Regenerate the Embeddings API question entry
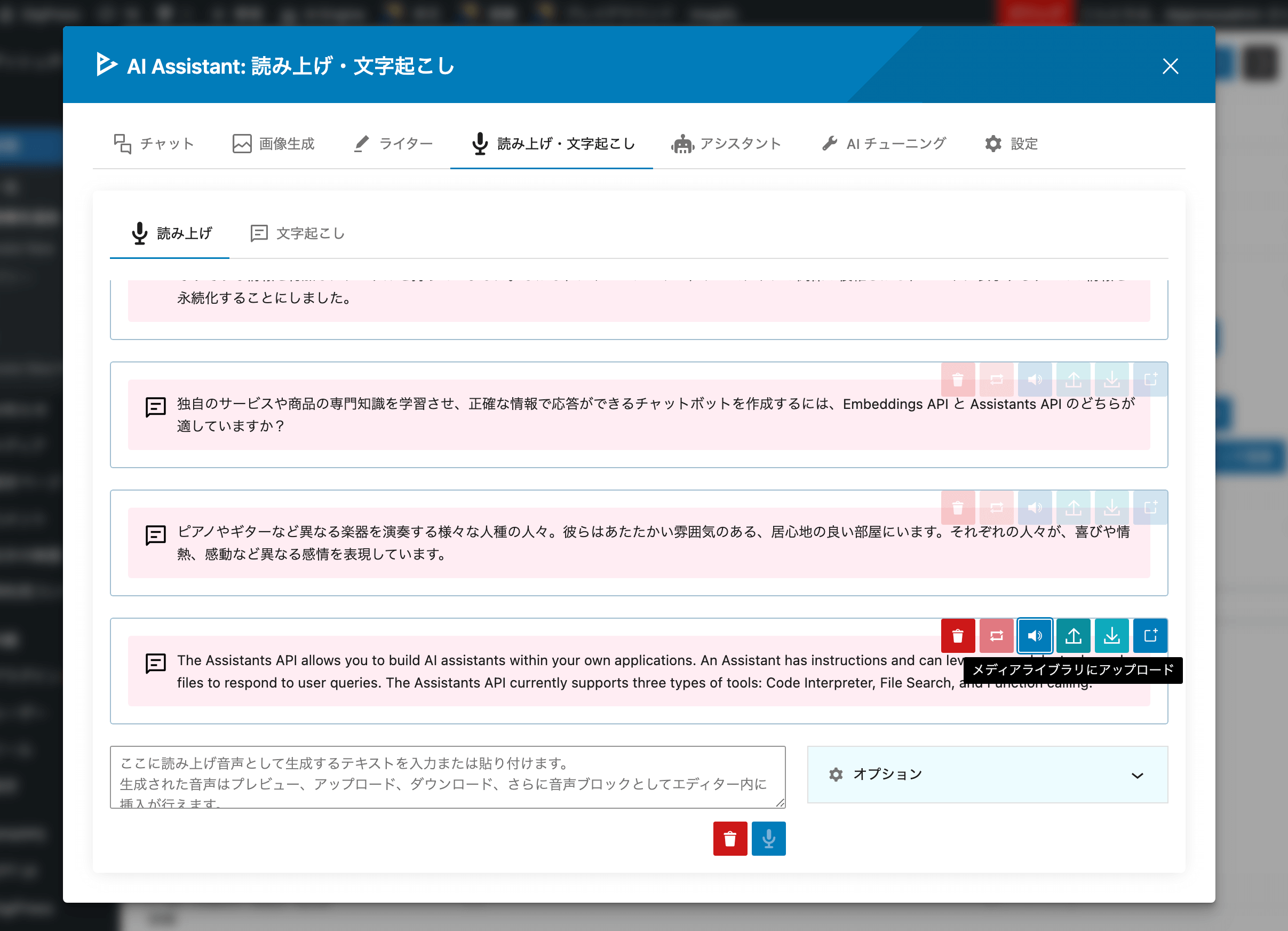Screen dimensions: 1288x931 tap(997, 380)
